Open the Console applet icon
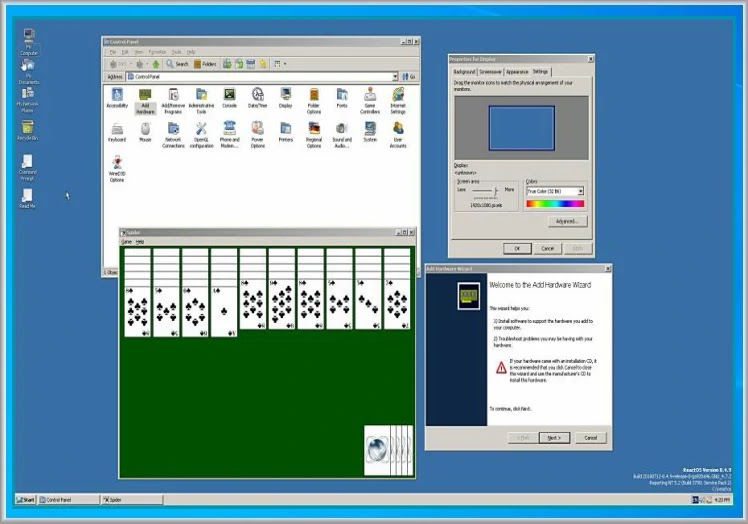The image size is (748, 524). [229, 98]
